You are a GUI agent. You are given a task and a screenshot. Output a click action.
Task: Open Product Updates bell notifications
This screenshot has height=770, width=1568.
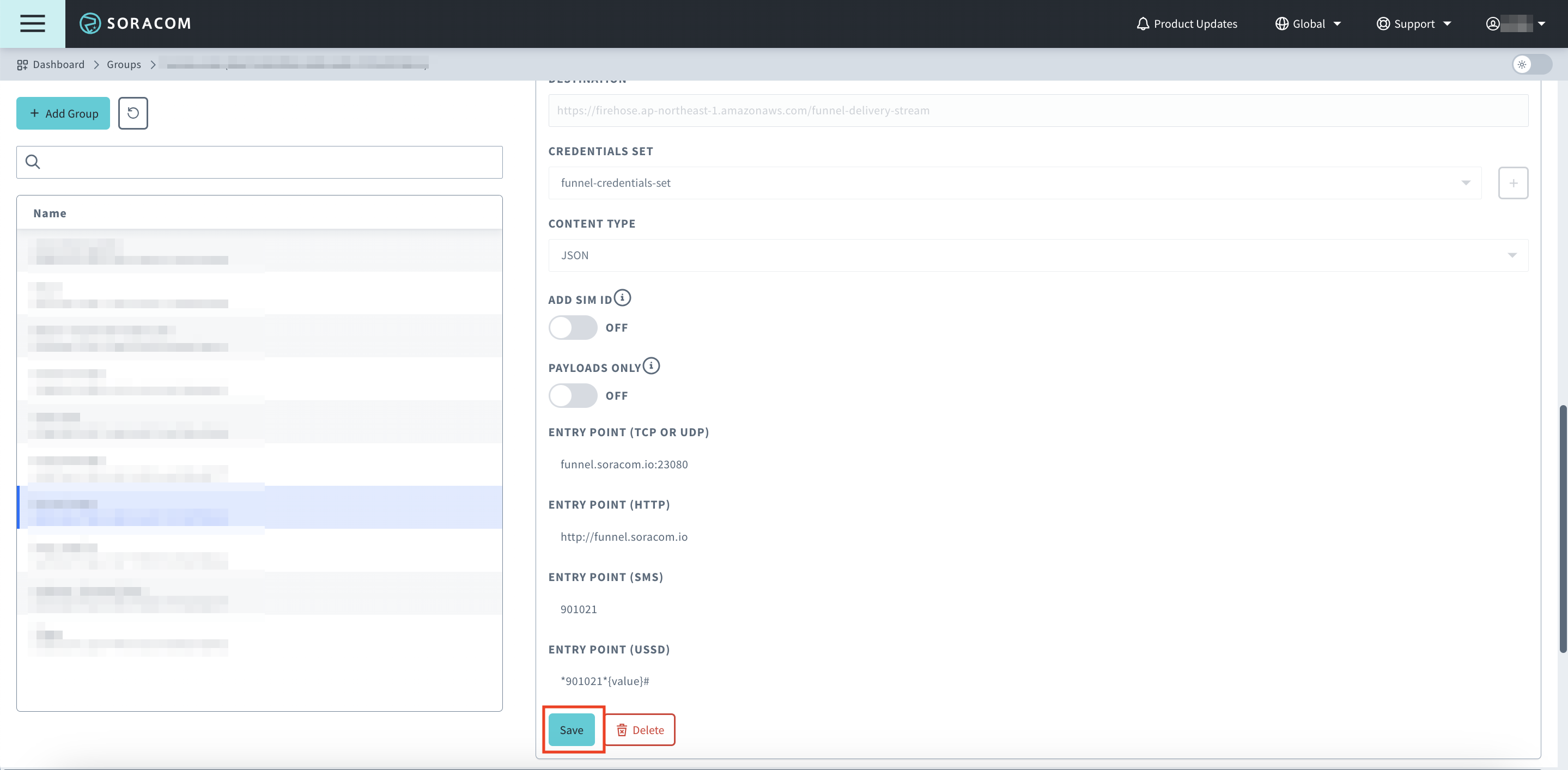(x=1186, y=24)
